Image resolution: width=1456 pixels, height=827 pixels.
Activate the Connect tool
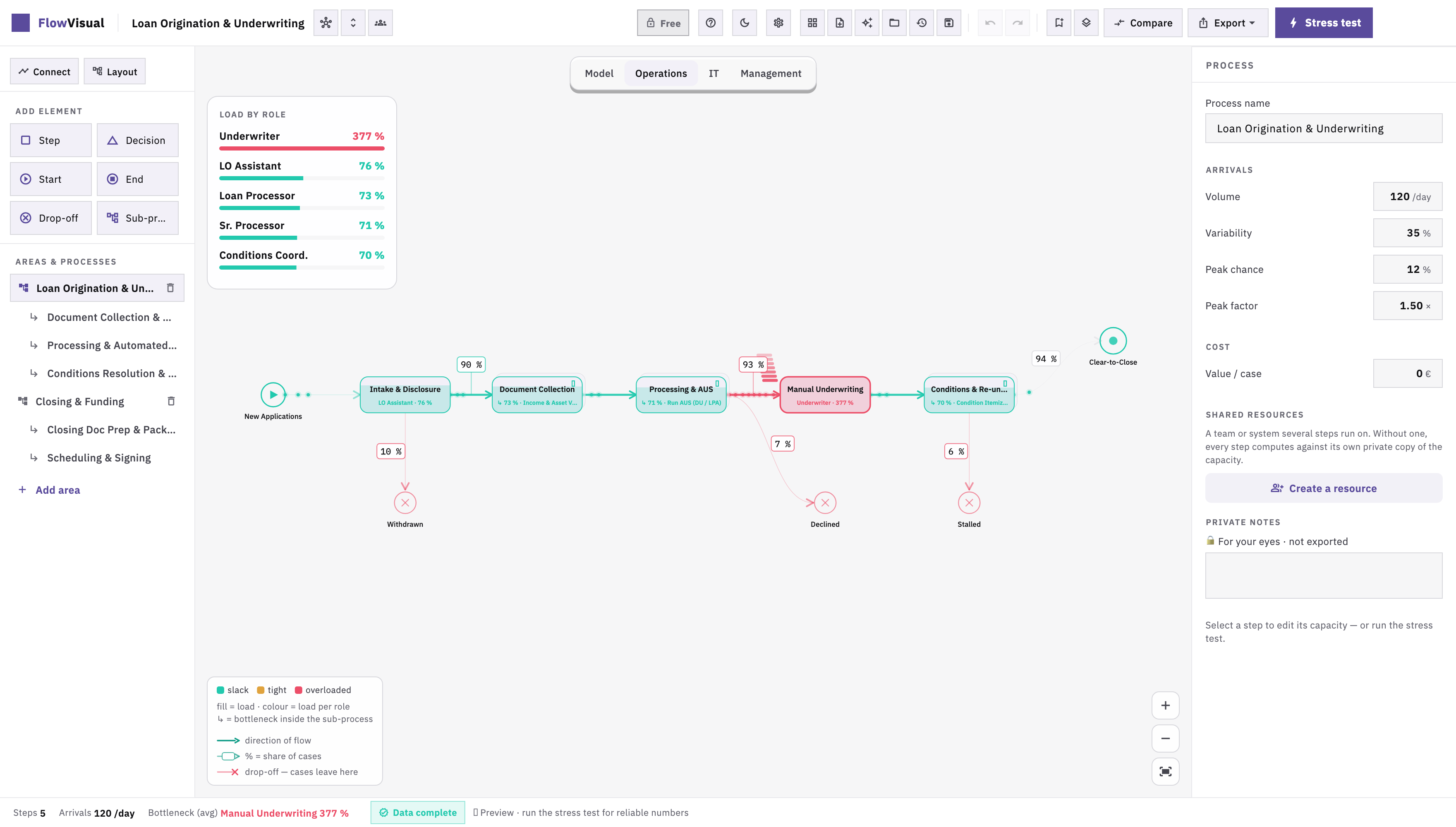pyautogui.click(x=44, y=72)
